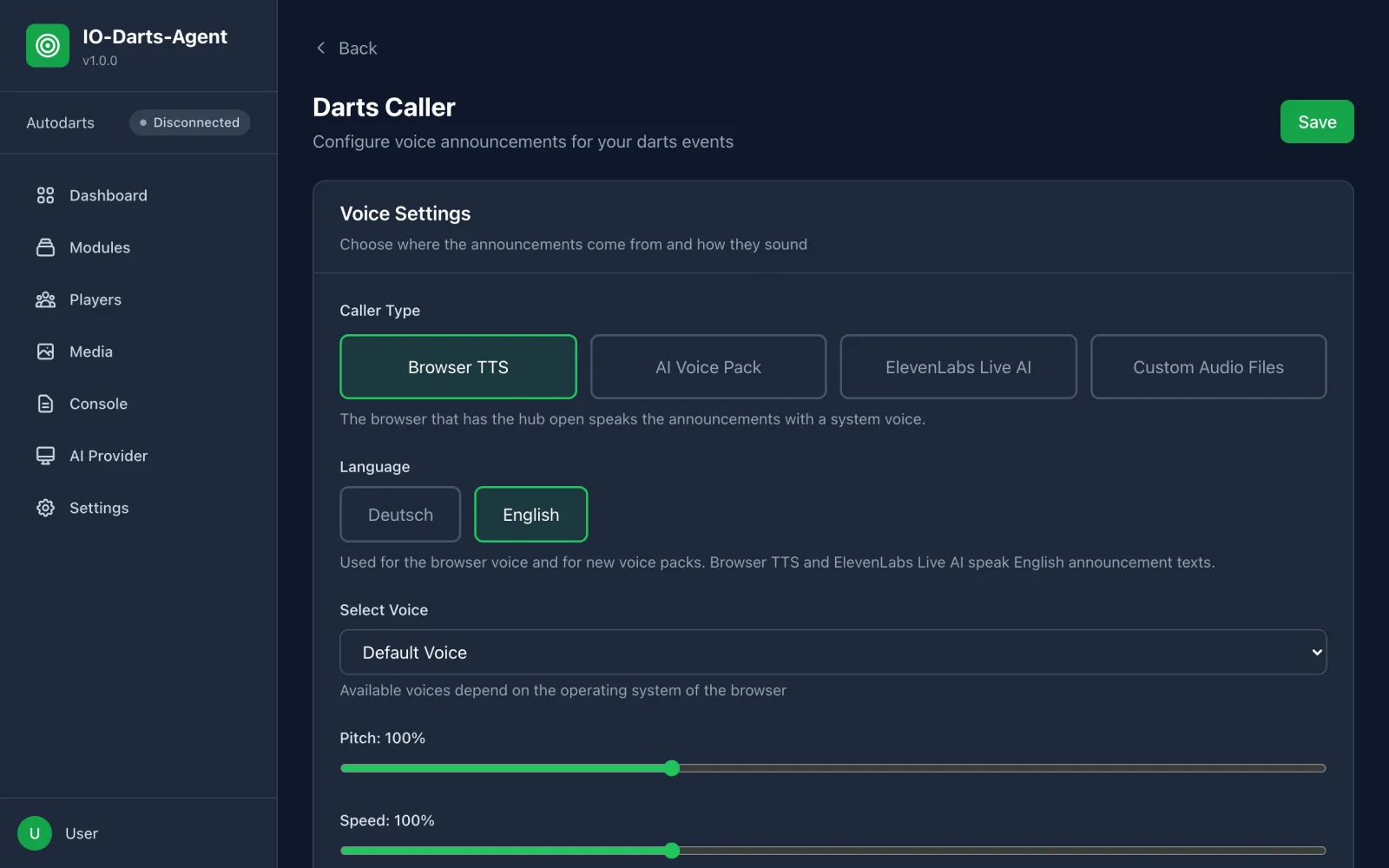Open the Settings page
1389x868 pixels.
click(x=139, y=508)
